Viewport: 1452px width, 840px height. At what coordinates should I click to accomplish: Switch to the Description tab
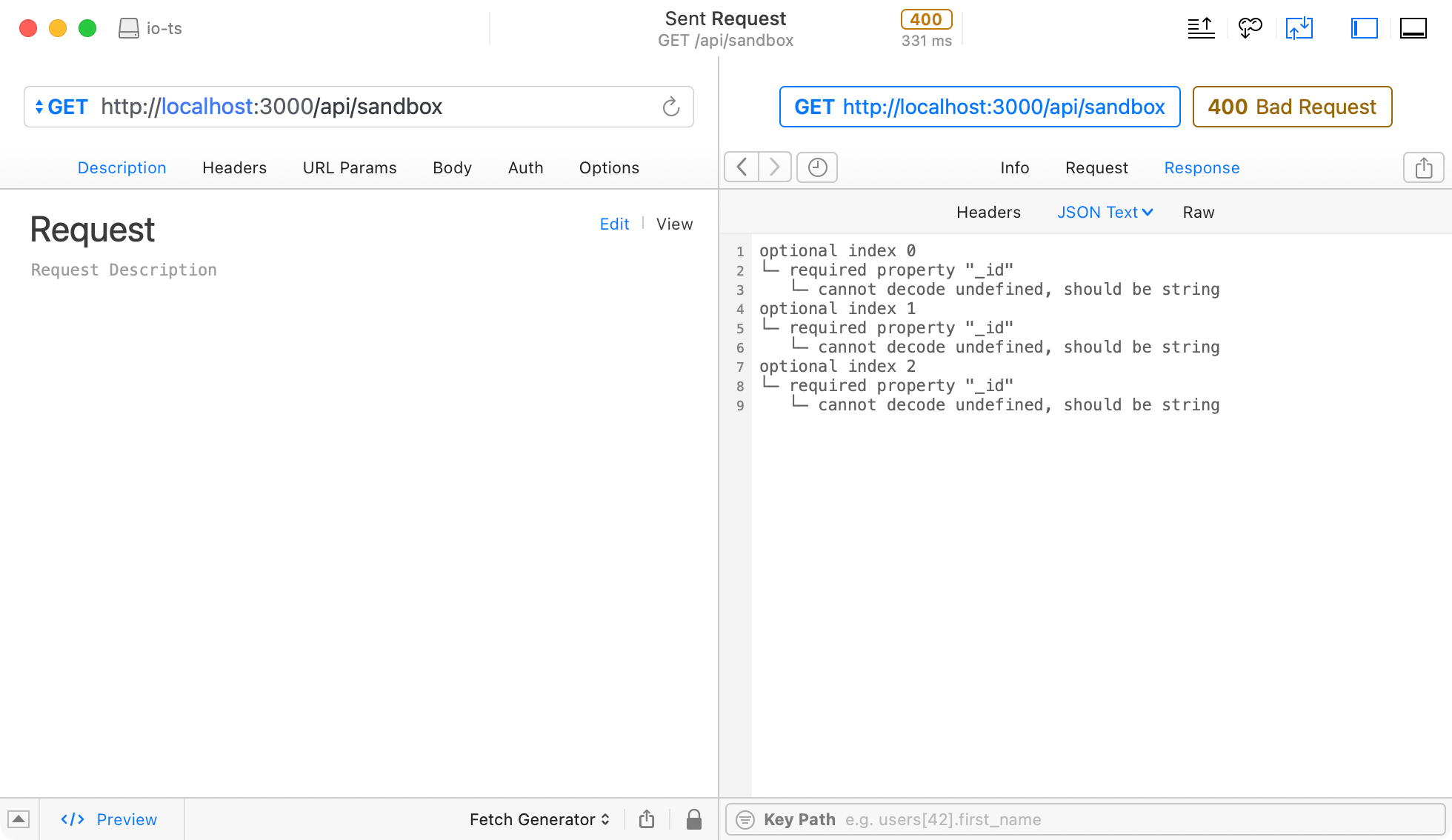pos(121,167)
